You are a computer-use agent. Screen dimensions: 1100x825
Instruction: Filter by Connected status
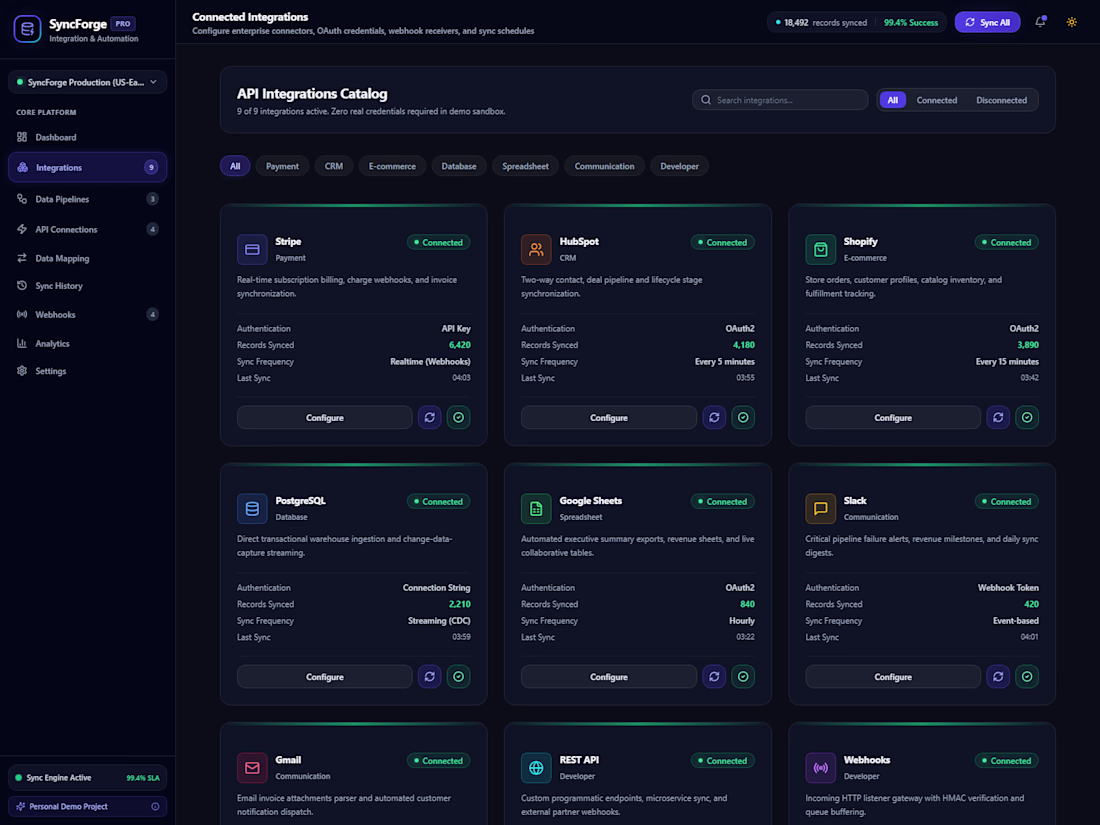coord(937,100)
